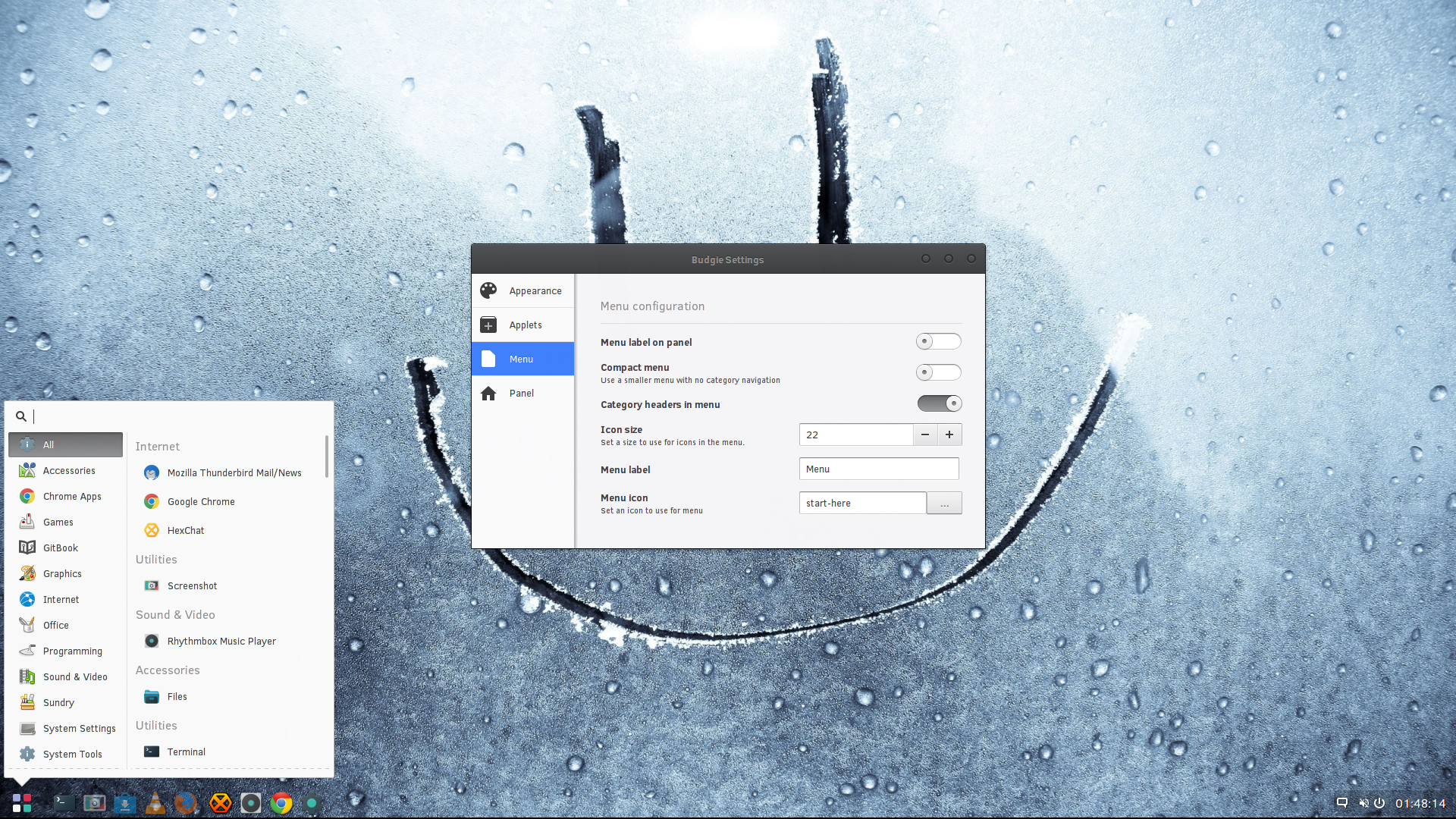
Task: Launch Files from the menu list
Action: [x=227, y=697]
